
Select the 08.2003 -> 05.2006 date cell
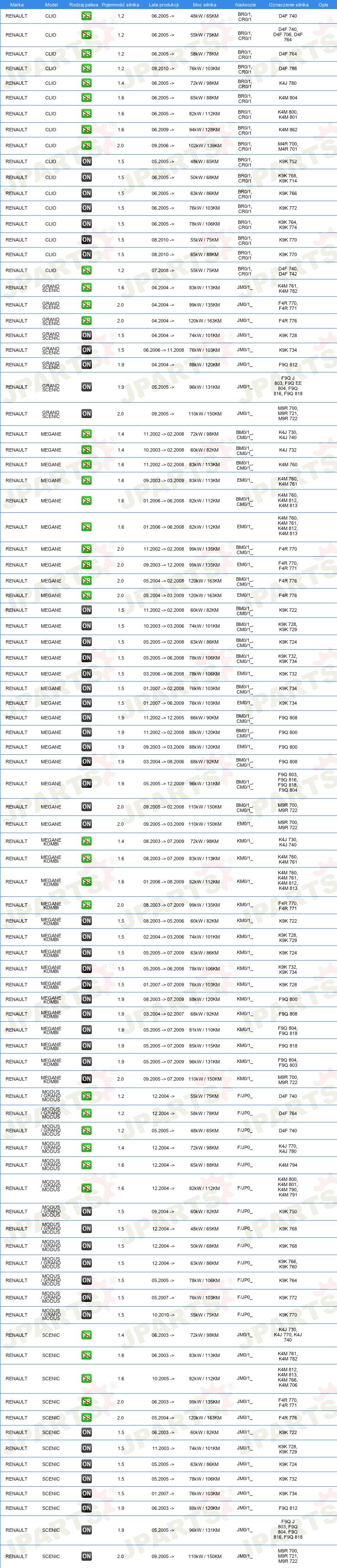coord(163,921)
